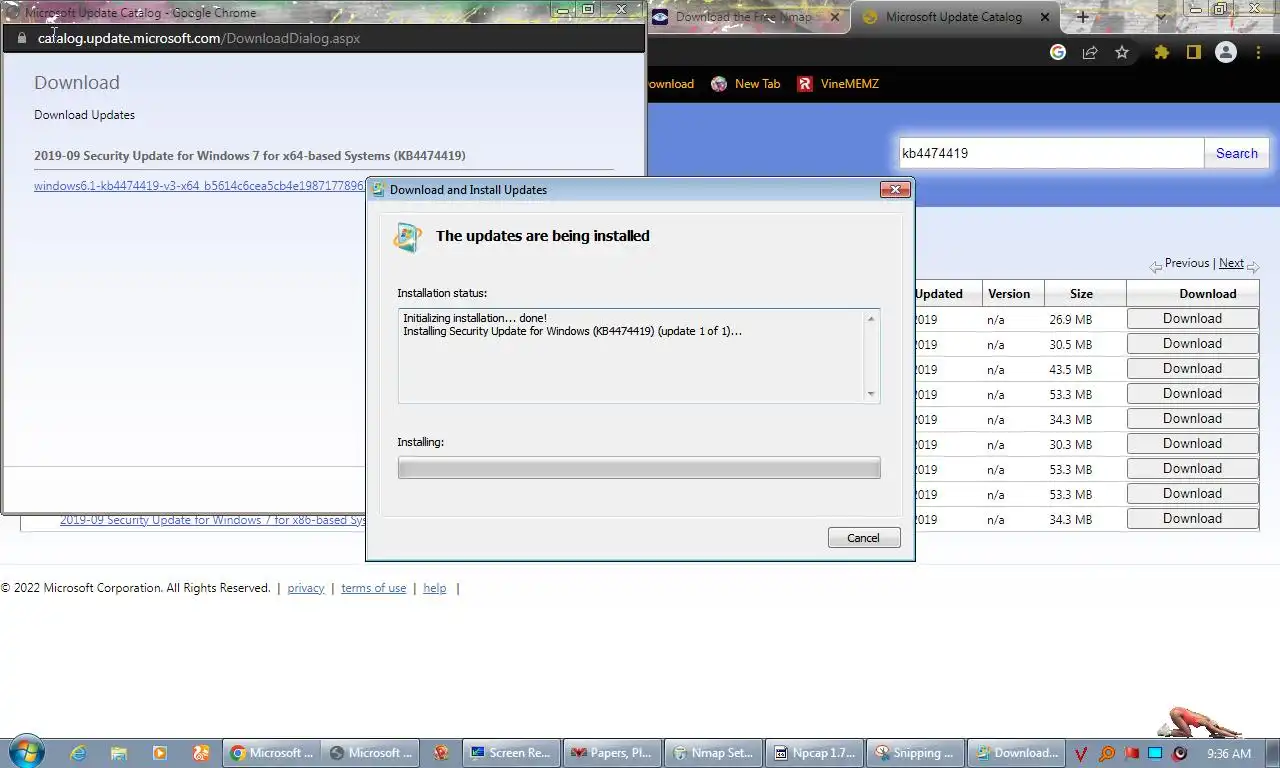Screen dimensions: 1280x768
Task: Click the lock icon in popup address bar
Action: click(x=22, y=38)
